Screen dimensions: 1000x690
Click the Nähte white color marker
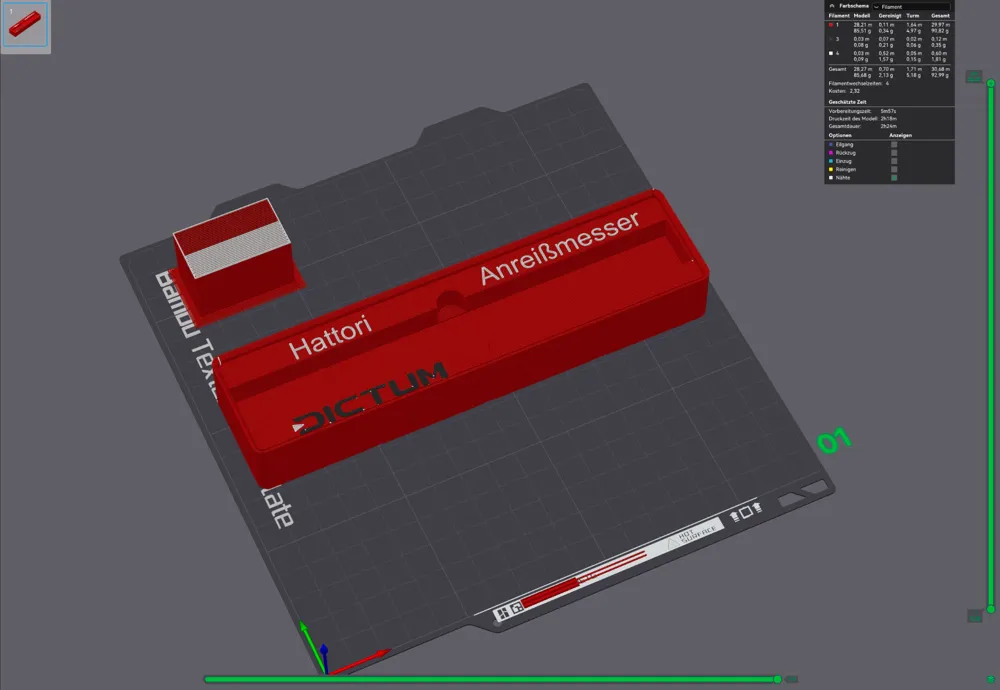tap(831, 178)
